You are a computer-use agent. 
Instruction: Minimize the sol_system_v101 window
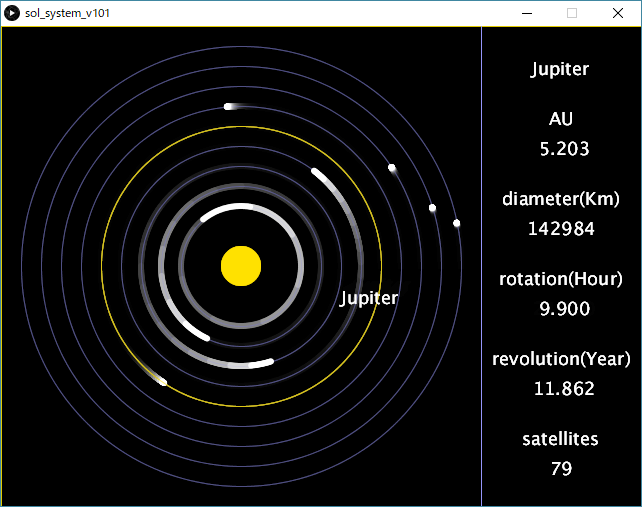pyautogui.click(x=527, y=13)
